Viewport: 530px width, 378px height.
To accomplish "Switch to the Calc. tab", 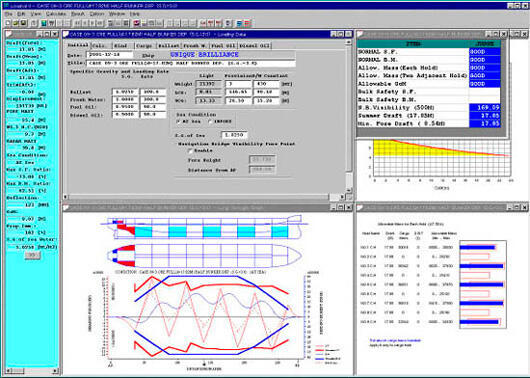I will click(101, 46).
